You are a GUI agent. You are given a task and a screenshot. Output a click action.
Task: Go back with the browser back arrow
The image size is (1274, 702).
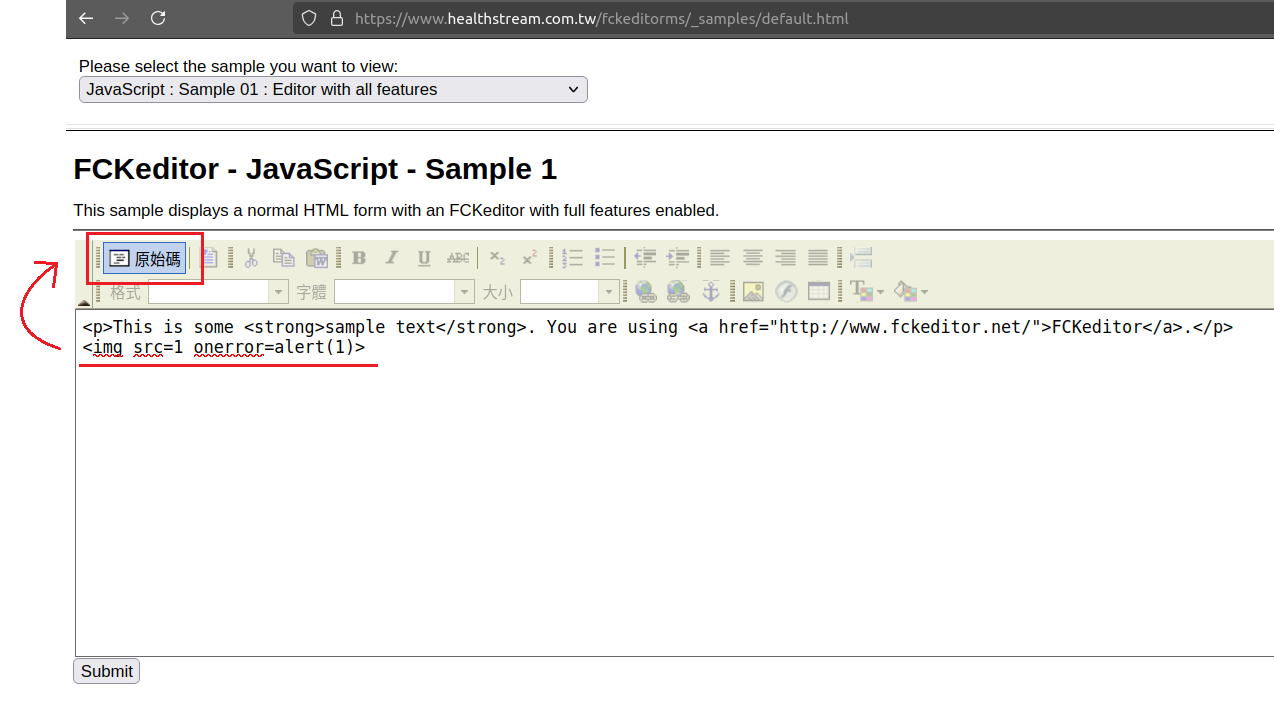86,18
